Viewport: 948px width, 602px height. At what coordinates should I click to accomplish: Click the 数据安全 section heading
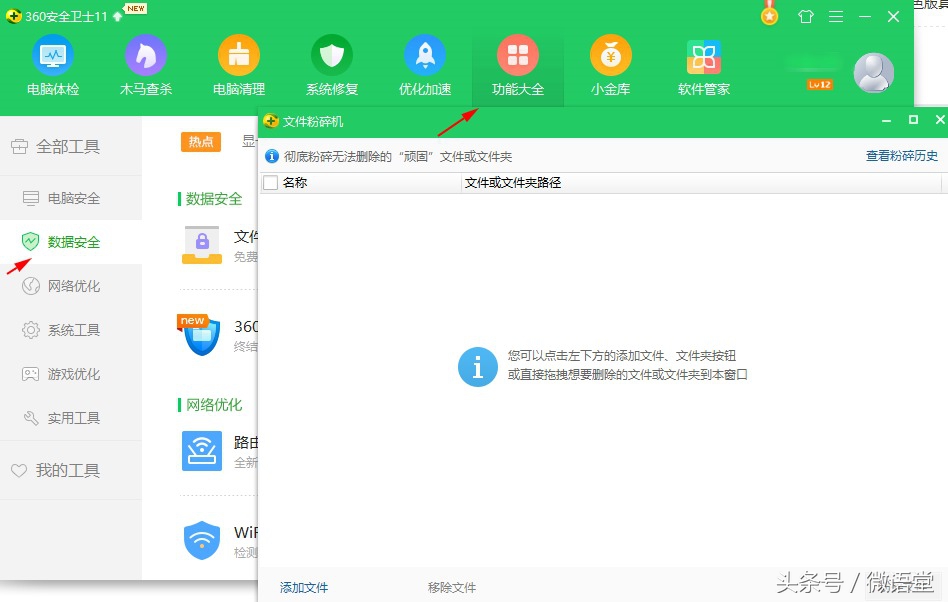point(214,199)
